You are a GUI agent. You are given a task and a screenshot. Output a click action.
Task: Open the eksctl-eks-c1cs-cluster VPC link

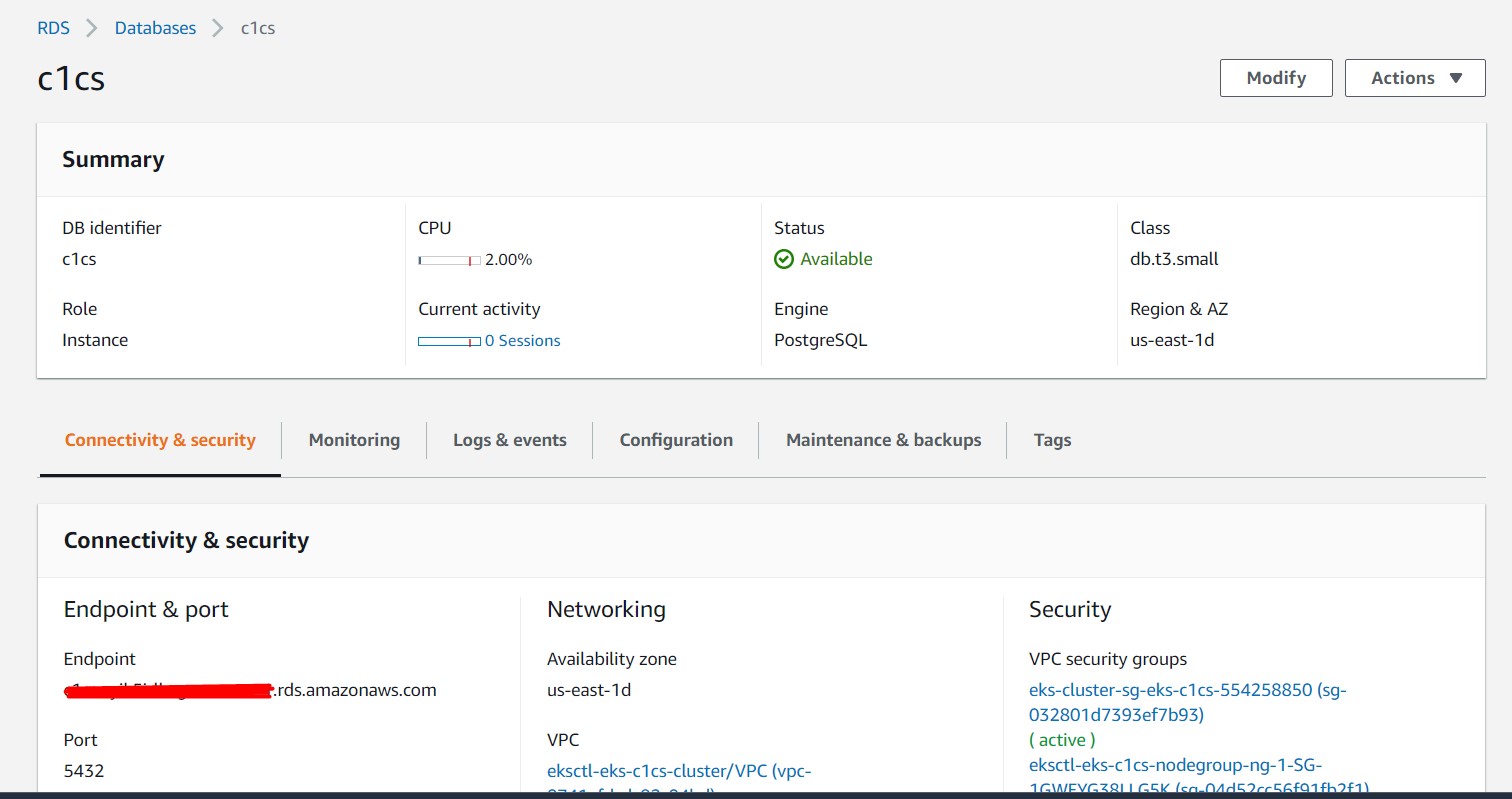pyautogui.click(x=679, y=771)
